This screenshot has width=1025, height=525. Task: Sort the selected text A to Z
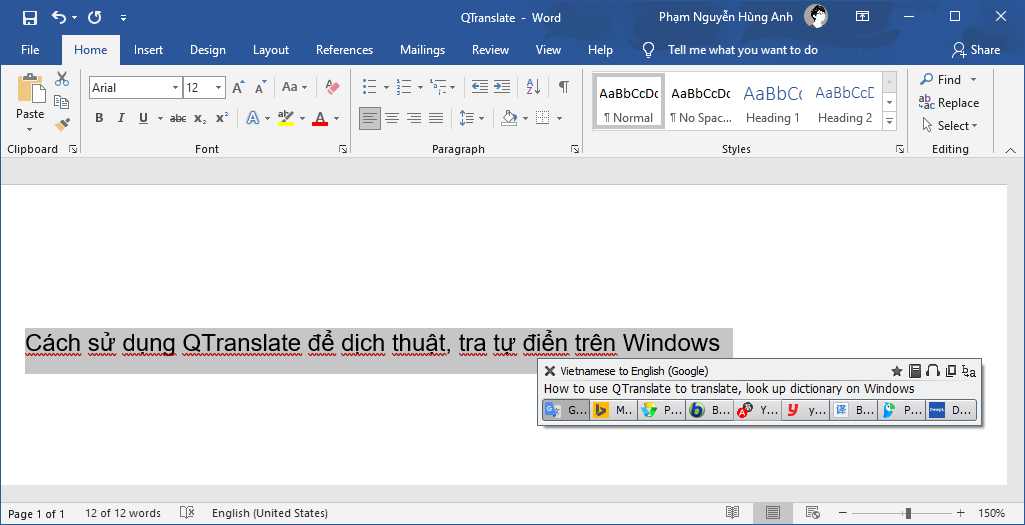click(533, 86)
